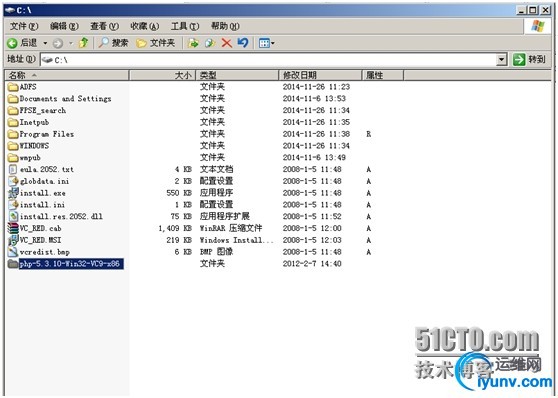The image size is (558, 398).
Task: Click the date 2014-11-26 11:23
Action: [316, 87]
